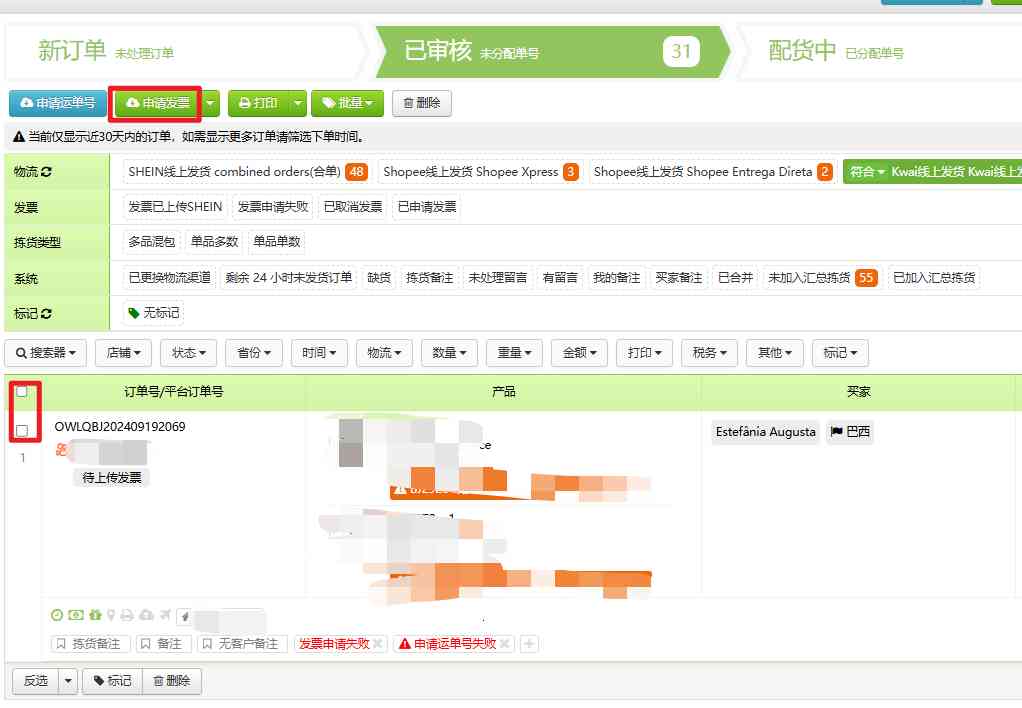Screen dimensions: 1022x708
Task: Click the clock icon in order row
Action: 57,614
